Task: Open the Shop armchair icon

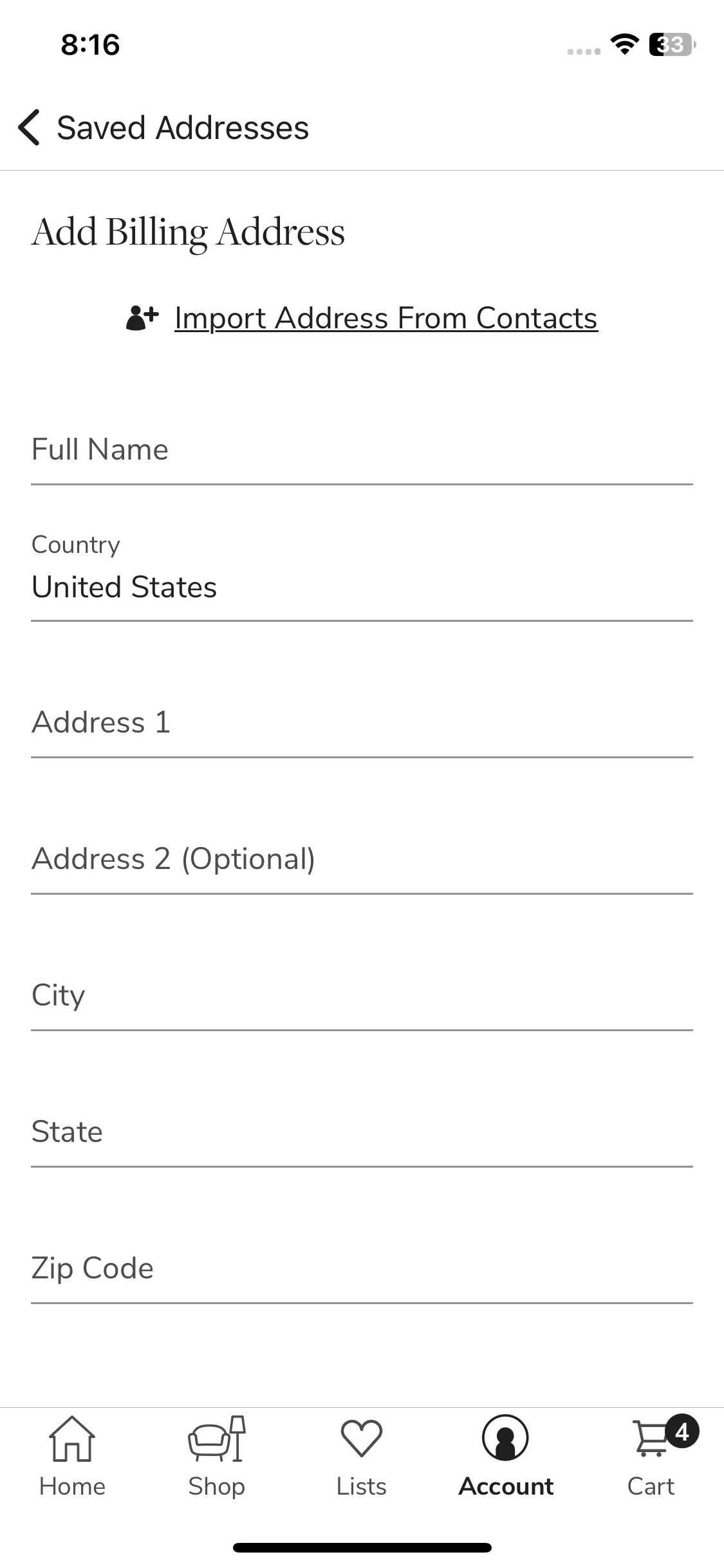Action: [x=217, y=1439]
